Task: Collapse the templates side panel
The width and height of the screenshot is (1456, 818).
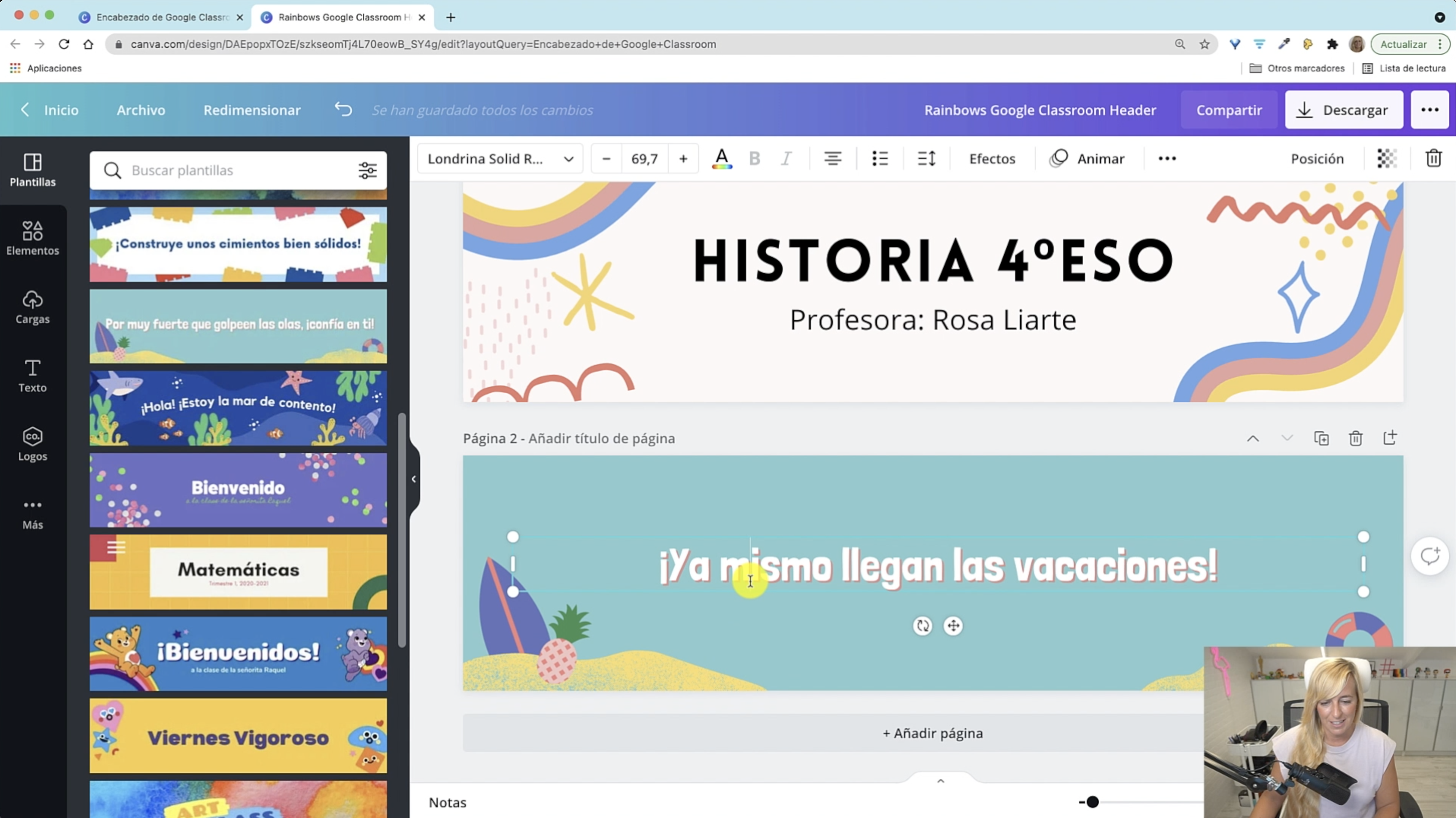Action: [414, 479]
